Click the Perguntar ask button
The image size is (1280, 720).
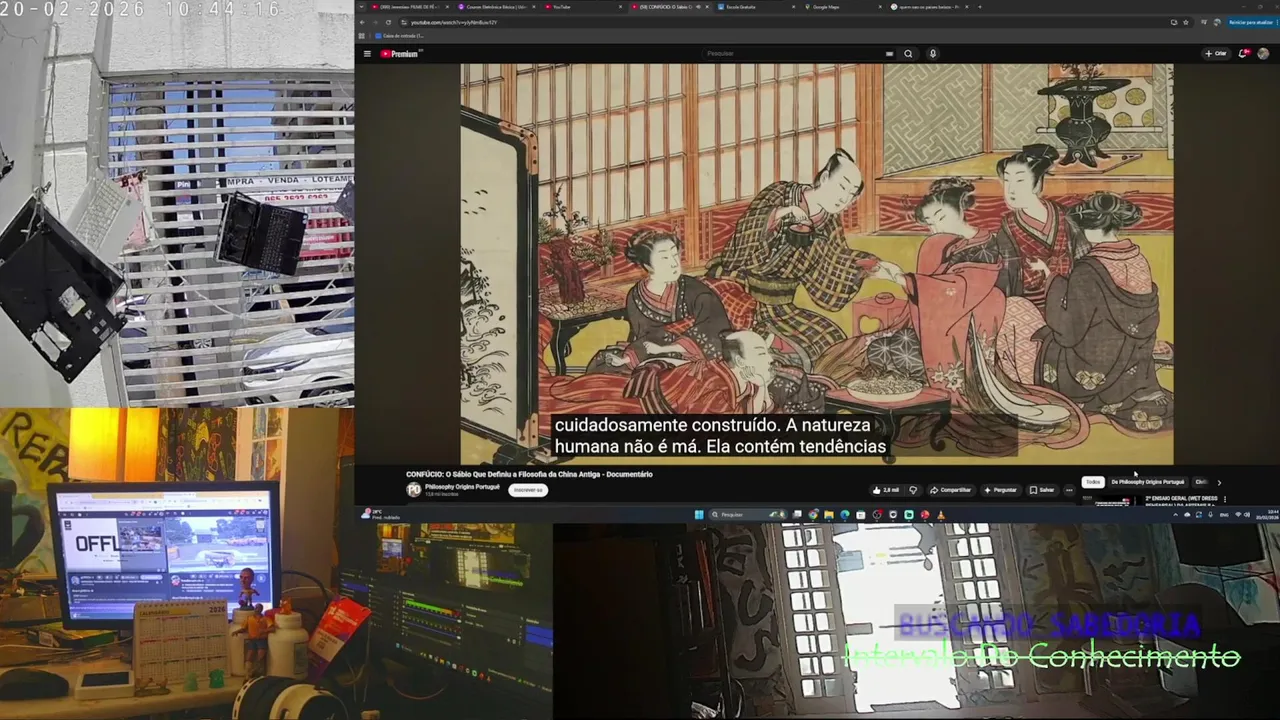[1000, 490]
